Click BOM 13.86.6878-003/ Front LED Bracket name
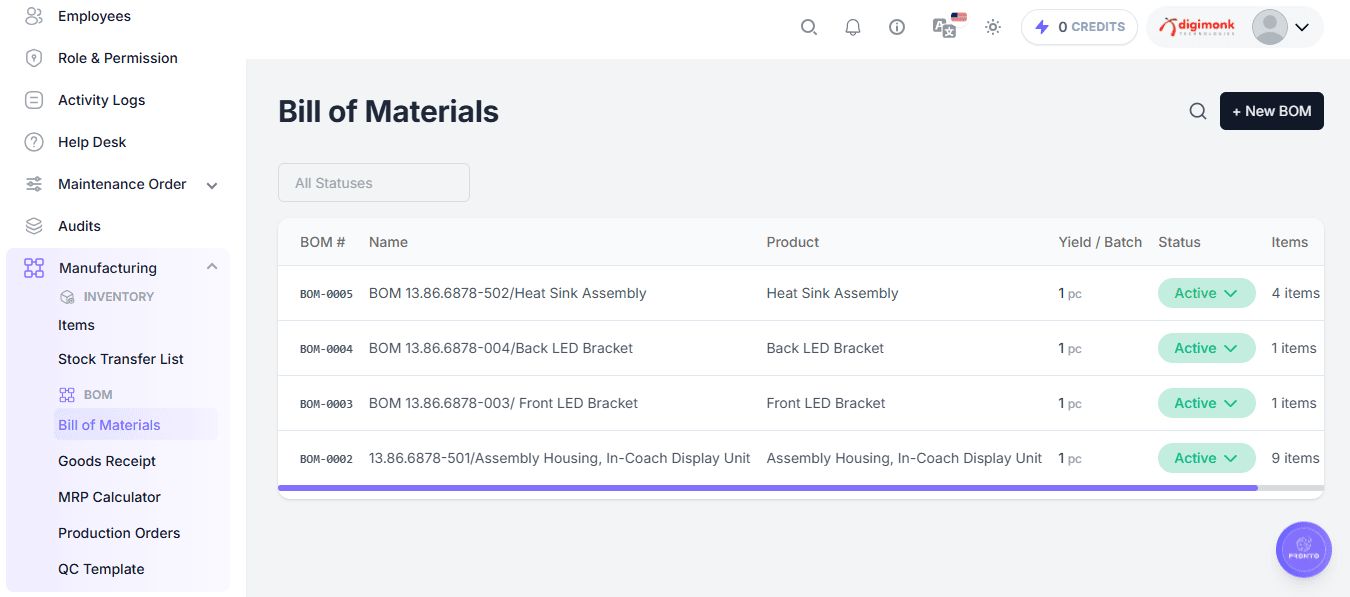The width and height of the screenshot is (1350, 597). tap(503, 403)
